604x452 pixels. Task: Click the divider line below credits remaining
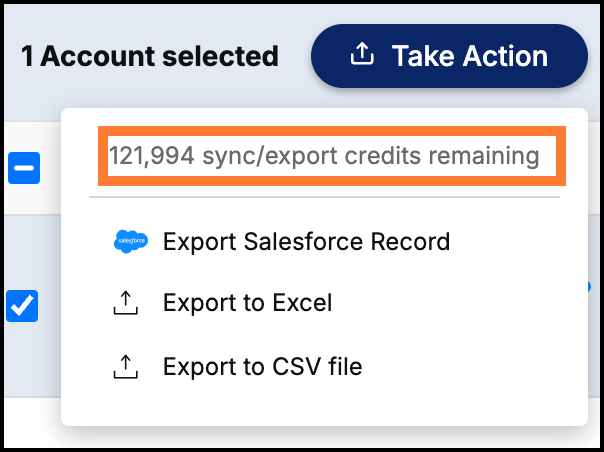point(324,197)
